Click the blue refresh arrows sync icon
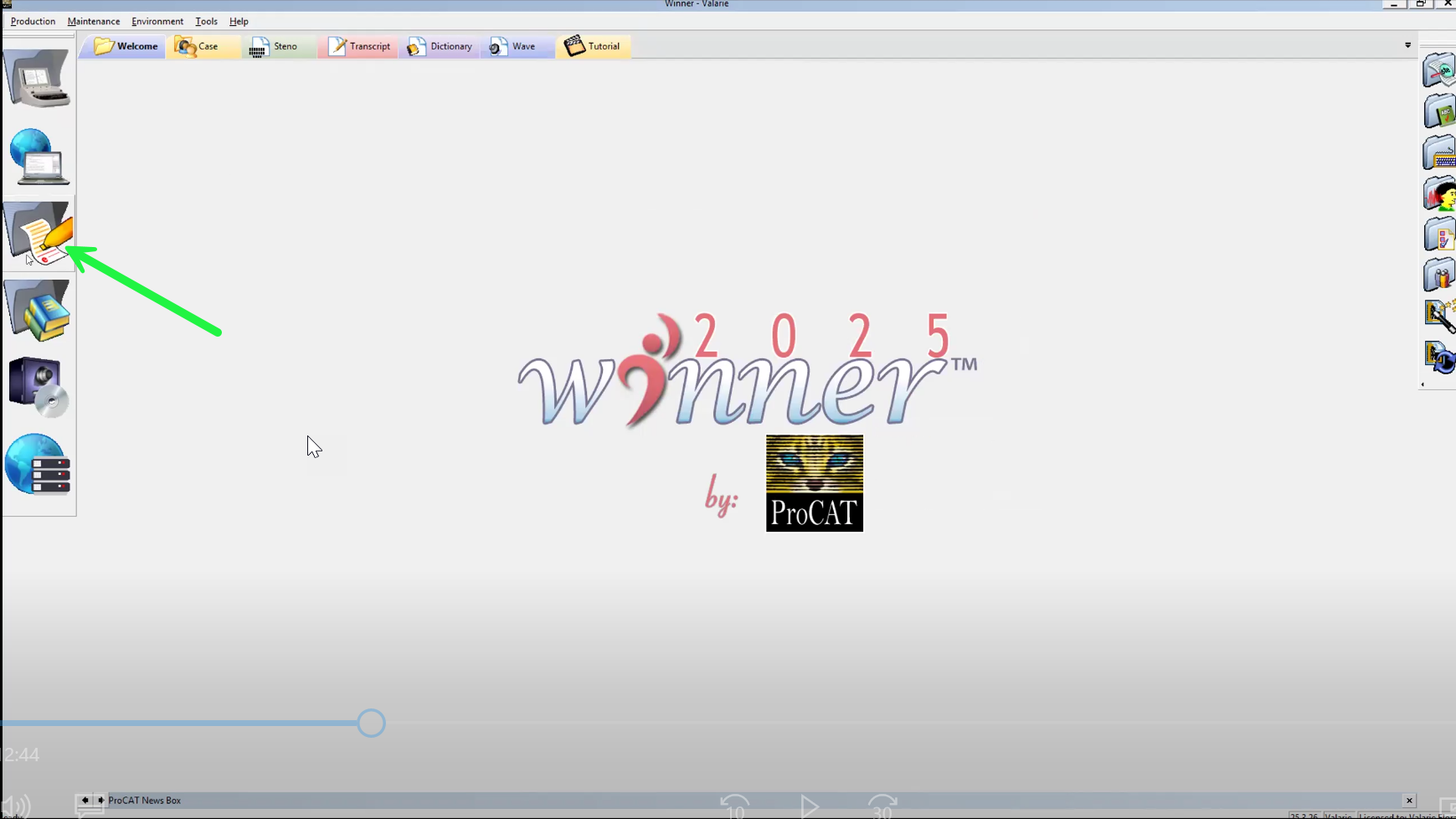Screen dimensions: 1456x819 coord(1440,357)
